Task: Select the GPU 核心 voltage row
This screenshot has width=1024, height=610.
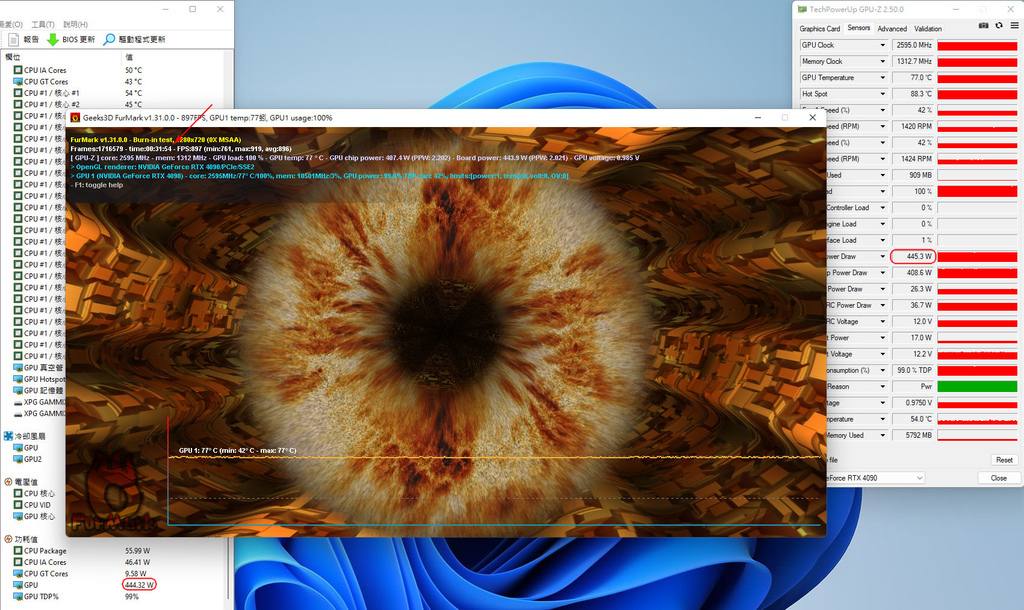Action: [x=35, y=516]
